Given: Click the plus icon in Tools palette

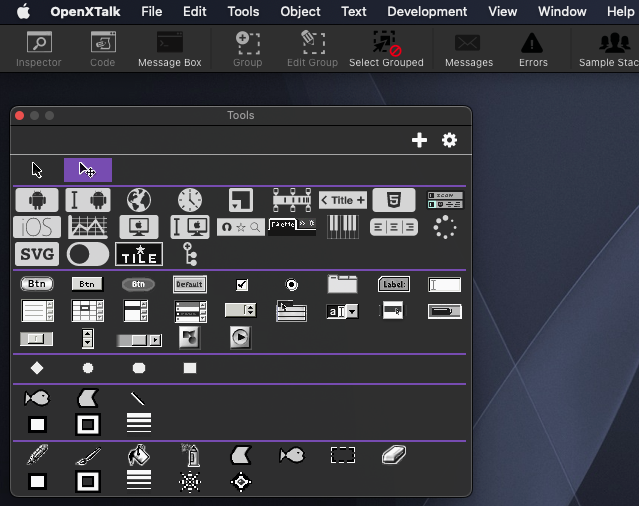Looking at the screenshot, I should tap(419, 140).
